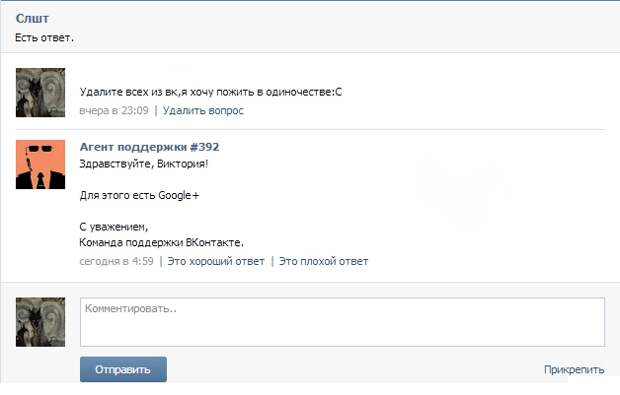The image size is (620, 395).
Task: Focus the Комментировать comment field
Action: point(342,322)
